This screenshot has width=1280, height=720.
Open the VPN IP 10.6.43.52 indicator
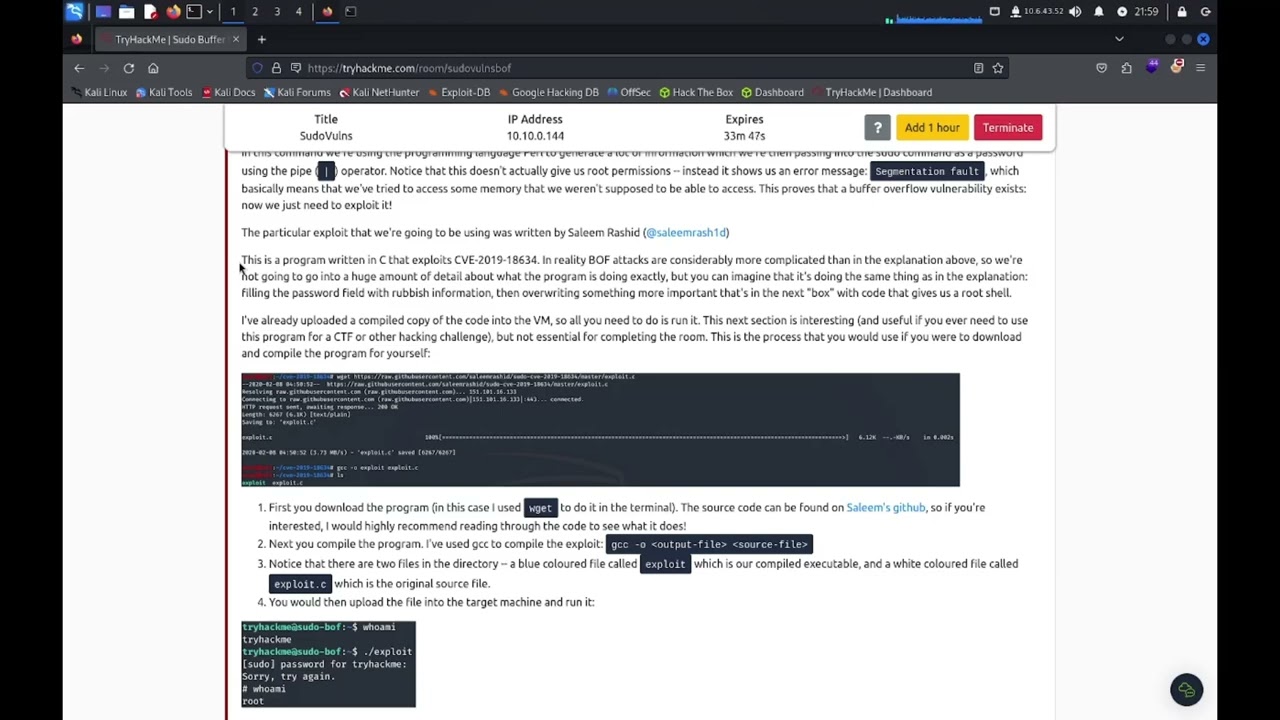[1037, 12]
